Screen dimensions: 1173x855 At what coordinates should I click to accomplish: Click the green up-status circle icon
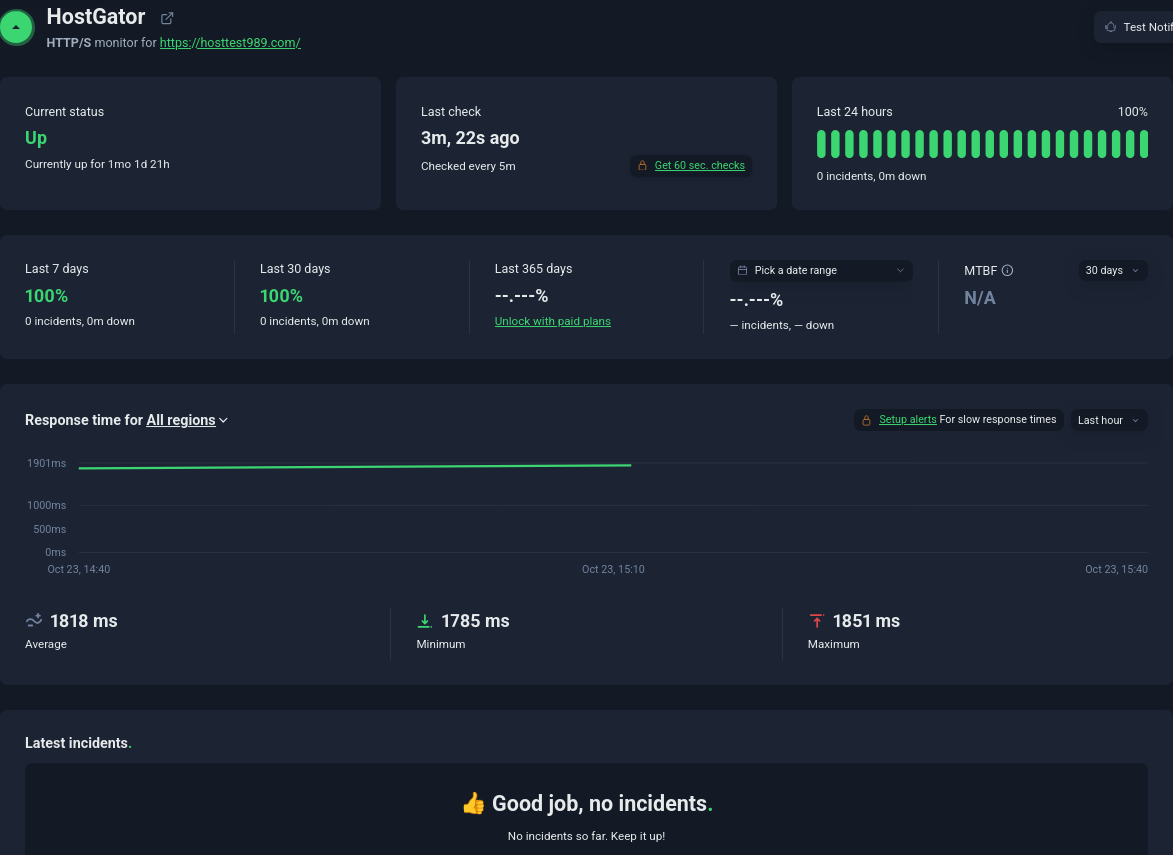coord(16,27)
